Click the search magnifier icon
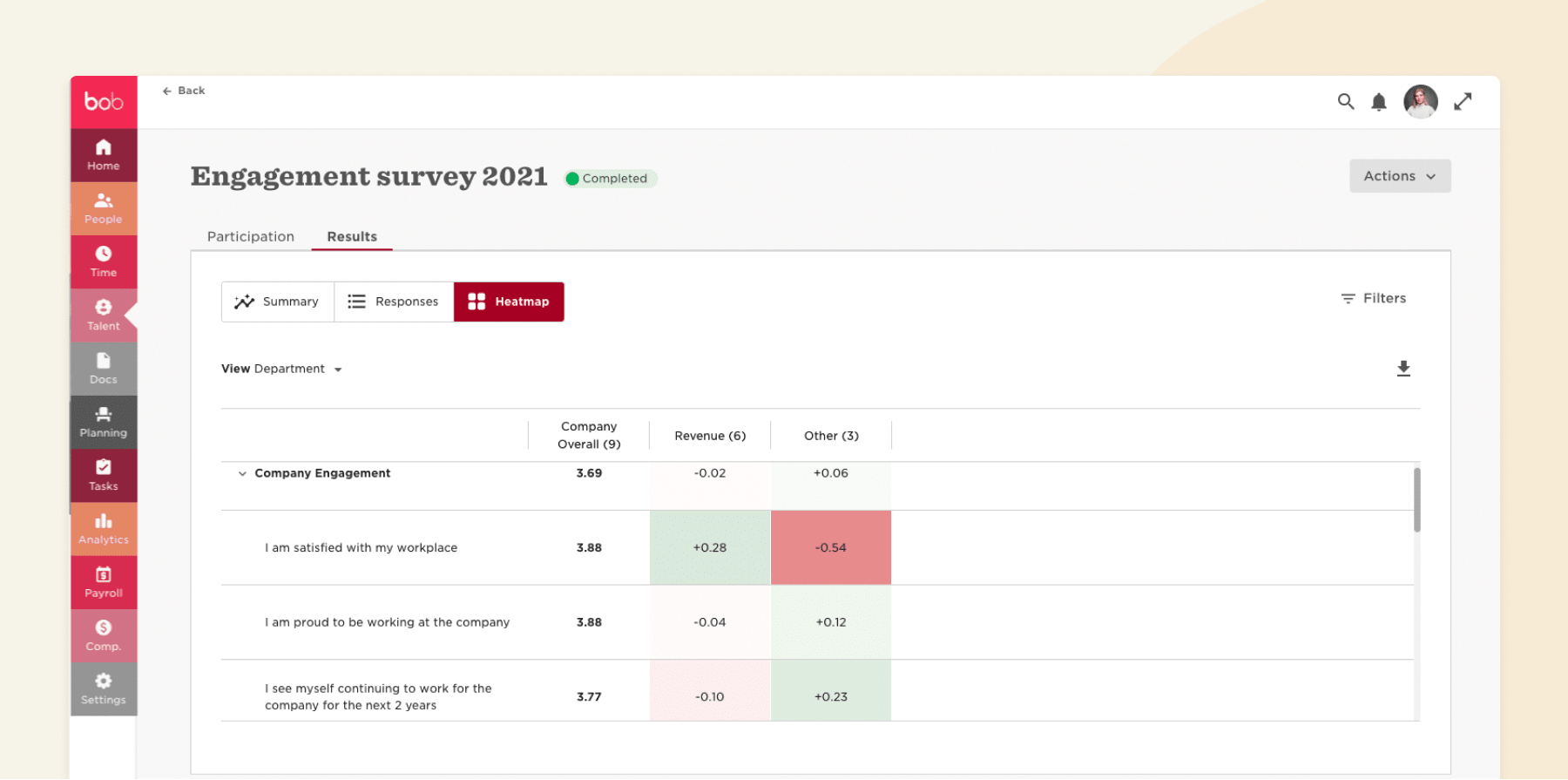Image resolution: width=1568 pixels, height=780 pixels. (1346, 102)
